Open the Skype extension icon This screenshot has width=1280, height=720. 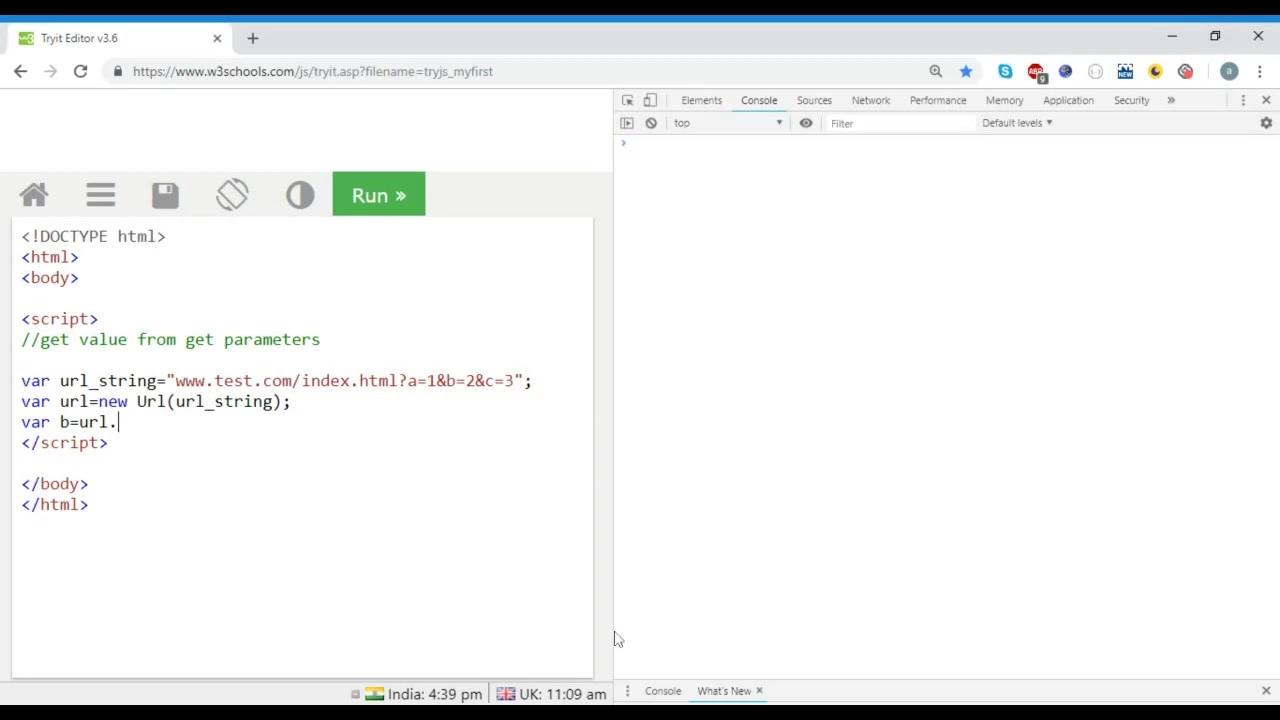(1005, 71)
